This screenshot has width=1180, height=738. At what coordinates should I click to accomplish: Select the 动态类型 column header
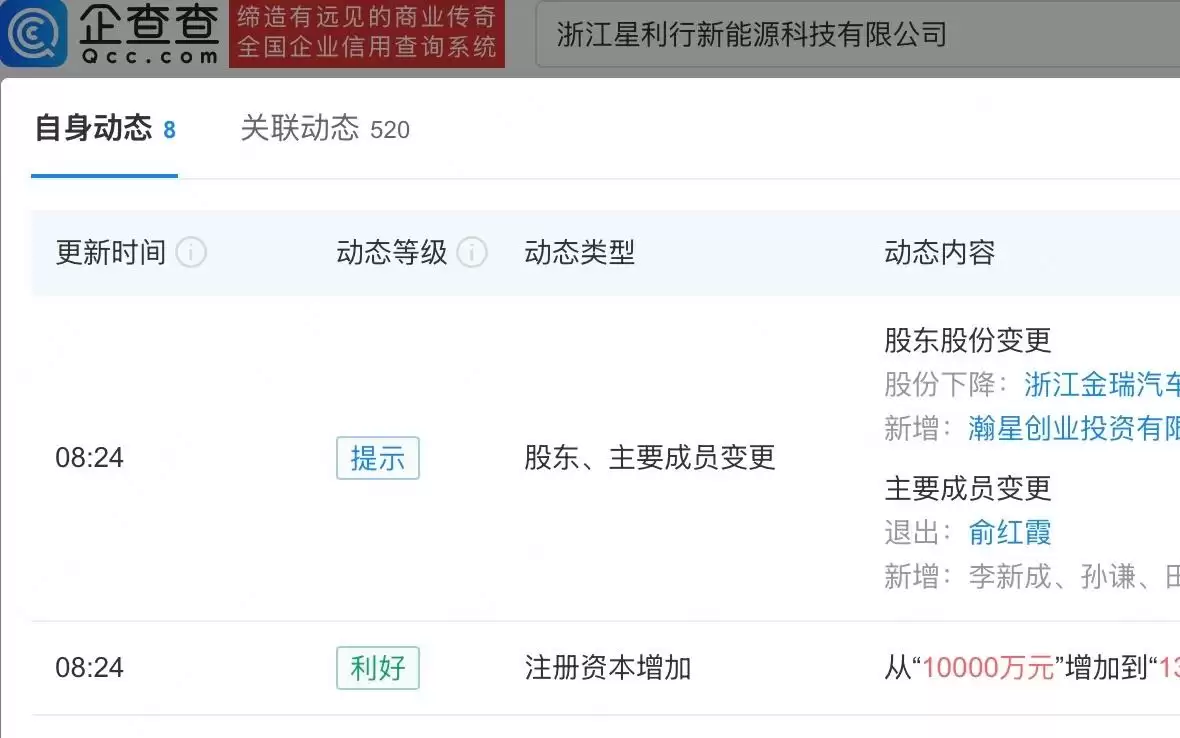579,252
